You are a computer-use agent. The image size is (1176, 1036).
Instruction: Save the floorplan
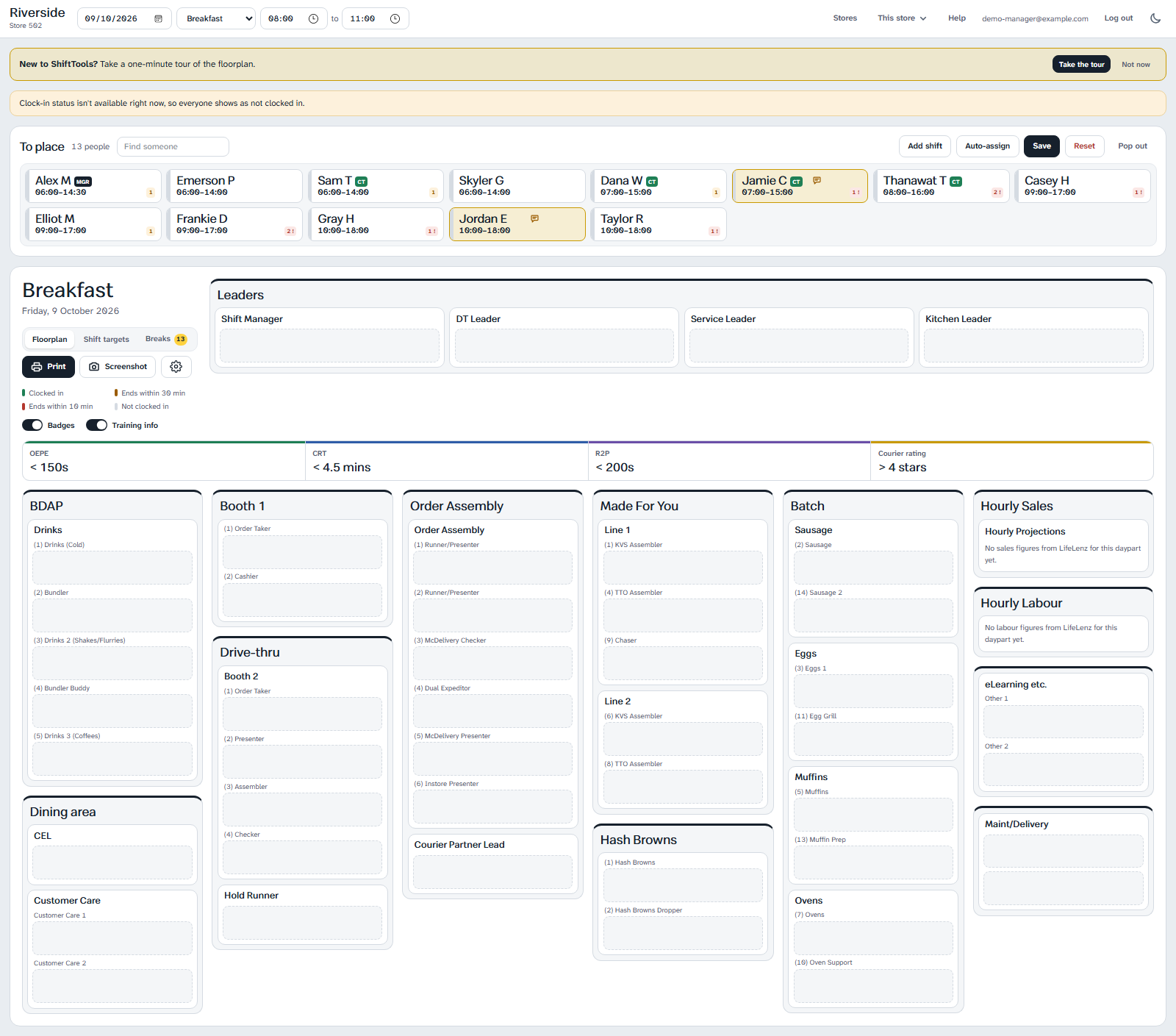click(1041, 146)
